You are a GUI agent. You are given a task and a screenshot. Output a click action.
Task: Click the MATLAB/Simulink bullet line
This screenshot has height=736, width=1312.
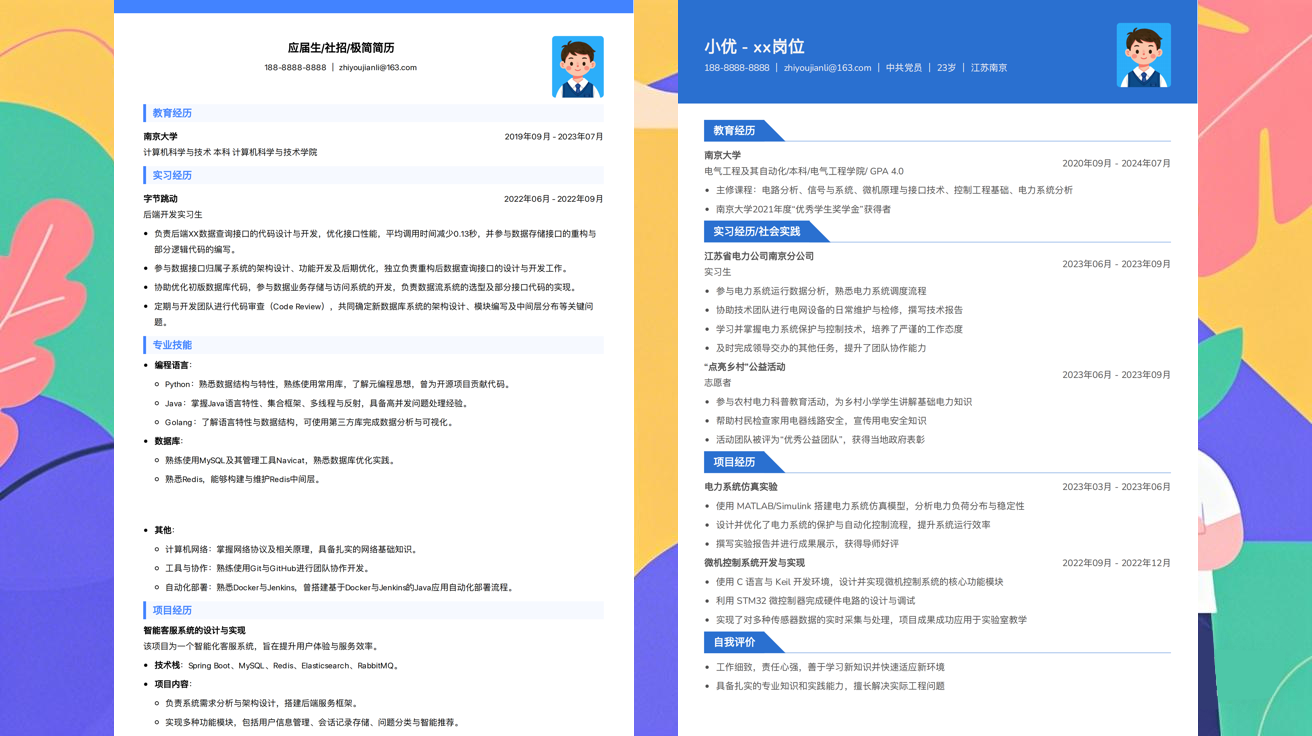[870, 506]
